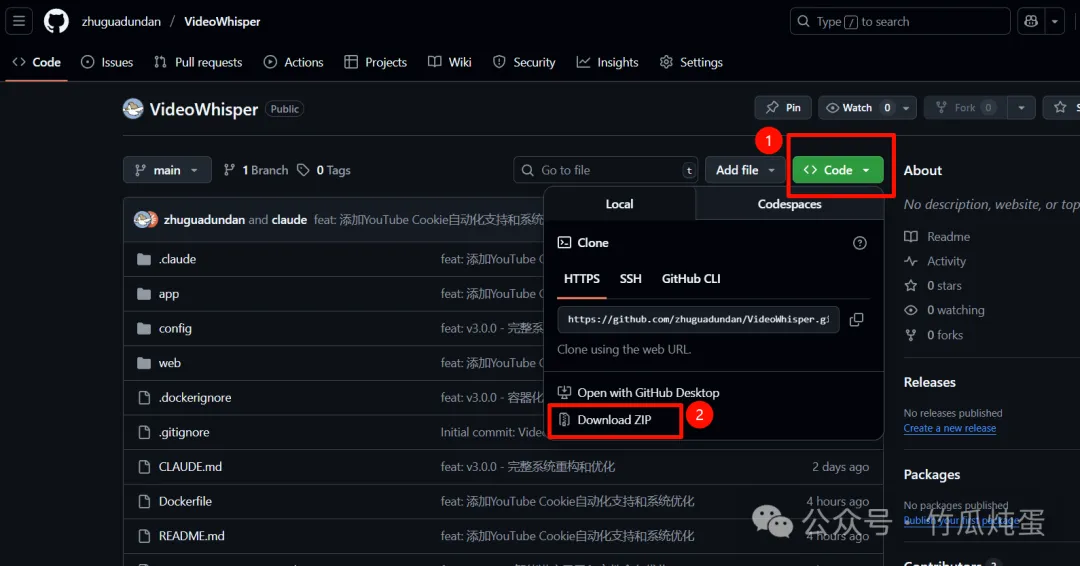Open with GitHub Desktop
The height and width of the screenshot is (566, 1080).
click(638, 392)
